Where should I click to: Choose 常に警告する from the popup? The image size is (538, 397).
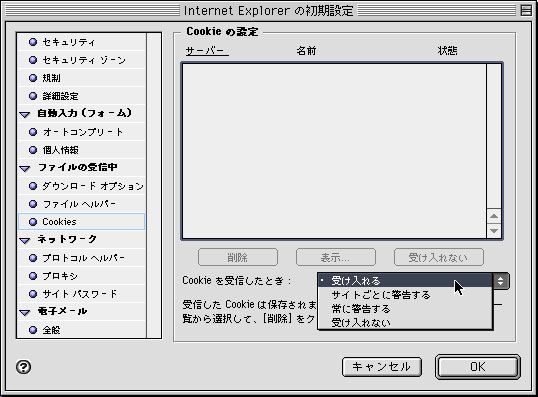[406, 309]
